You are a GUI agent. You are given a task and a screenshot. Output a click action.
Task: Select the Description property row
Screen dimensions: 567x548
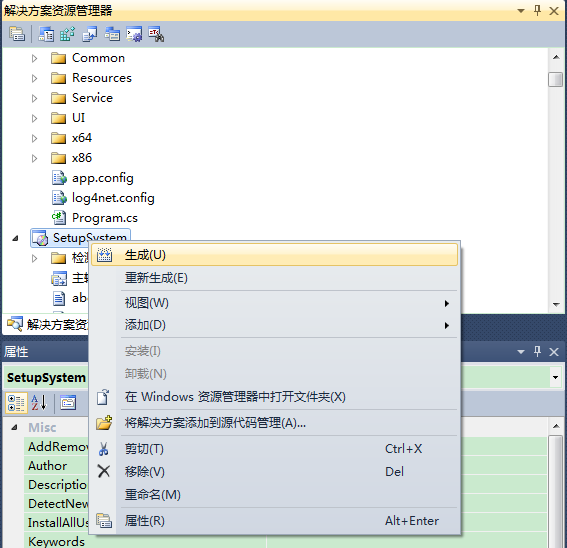point(57,485)
